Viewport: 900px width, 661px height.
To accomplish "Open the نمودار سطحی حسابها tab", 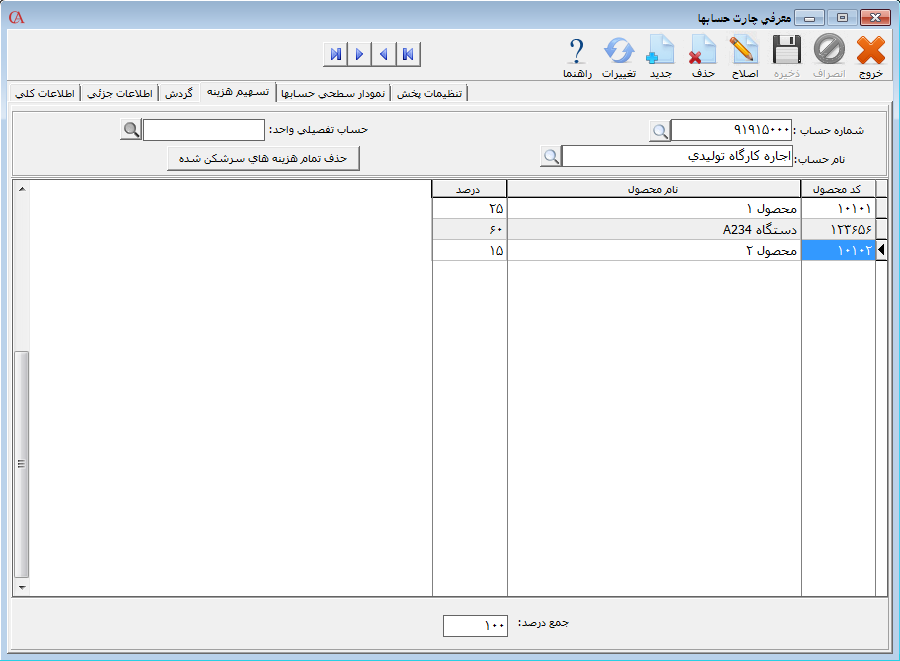I will click(332, 93).
